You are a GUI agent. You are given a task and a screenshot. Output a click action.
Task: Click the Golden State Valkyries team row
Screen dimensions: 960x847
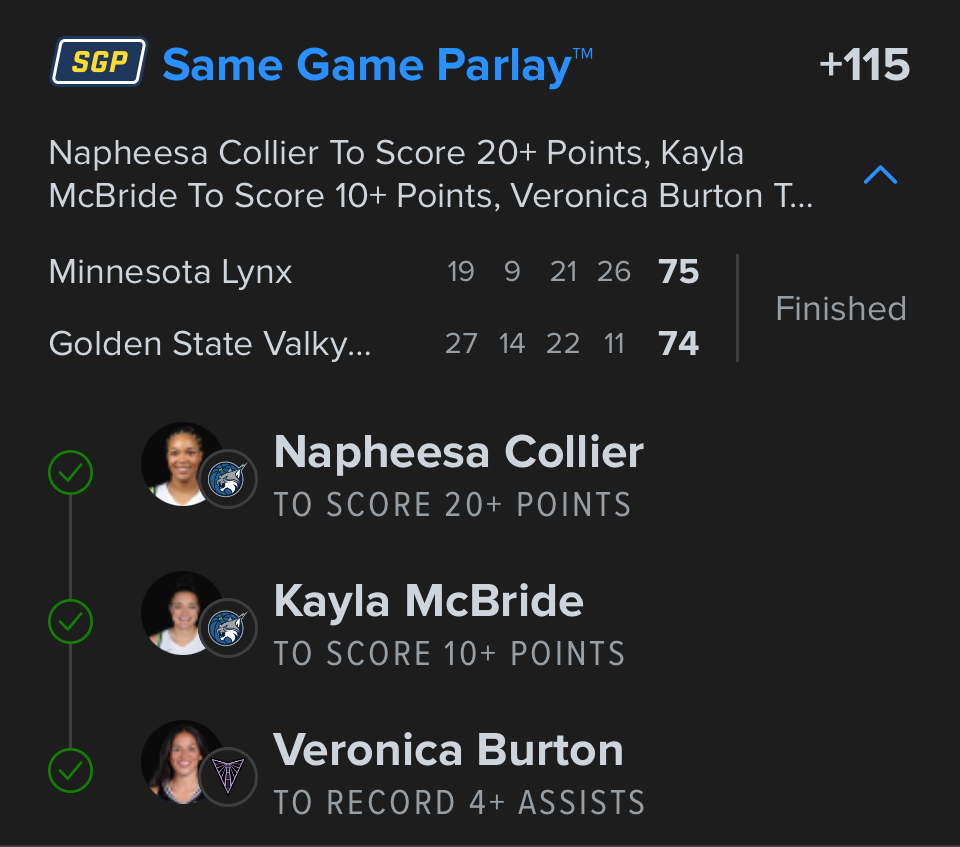(210, 344)
